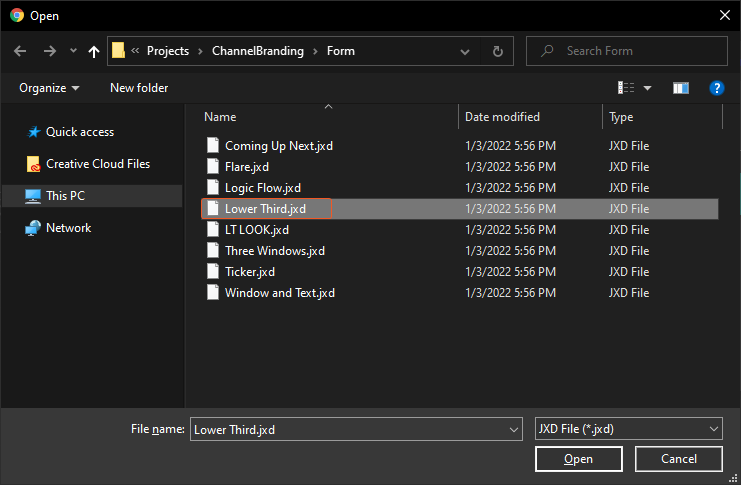The height and width of the screenshot is (485, 741).
Task: Refresh the Form folder listing
Action: coord(498,51)
